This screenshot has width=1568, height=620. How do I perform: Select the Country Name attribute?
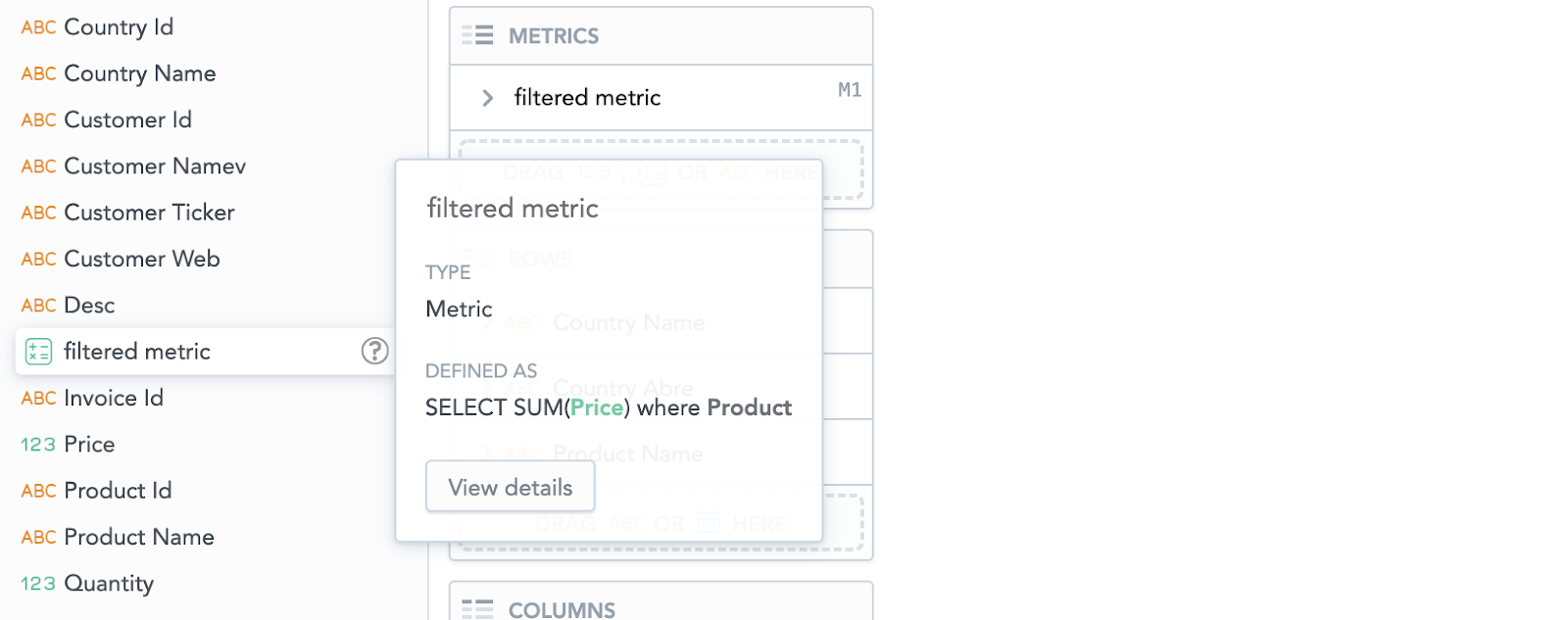point(139,73)
